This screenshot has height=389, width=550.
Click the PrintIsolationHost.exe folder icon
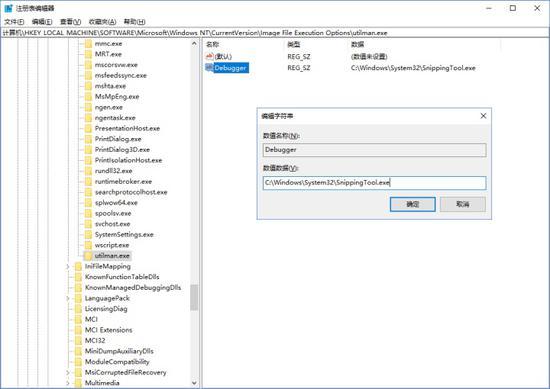coord(88,160)
